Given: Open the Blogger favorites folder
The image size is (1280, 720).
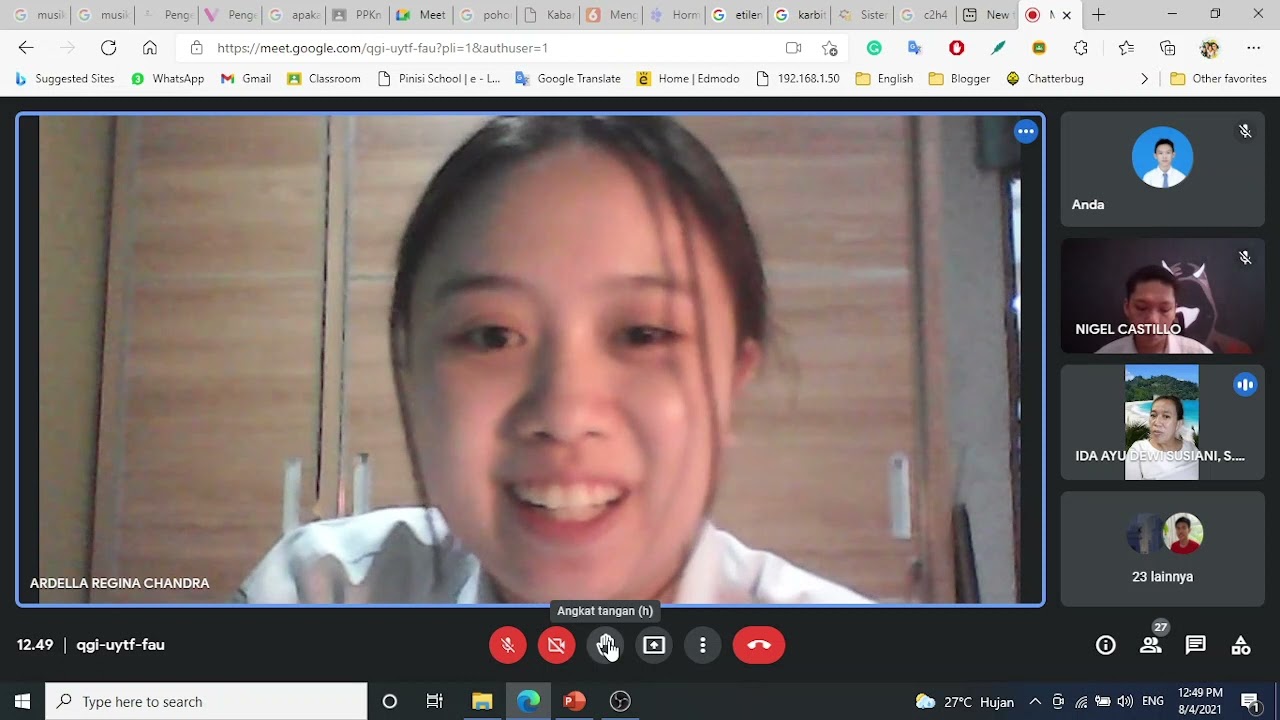Looking at the screenshot, I should (959, 78).
